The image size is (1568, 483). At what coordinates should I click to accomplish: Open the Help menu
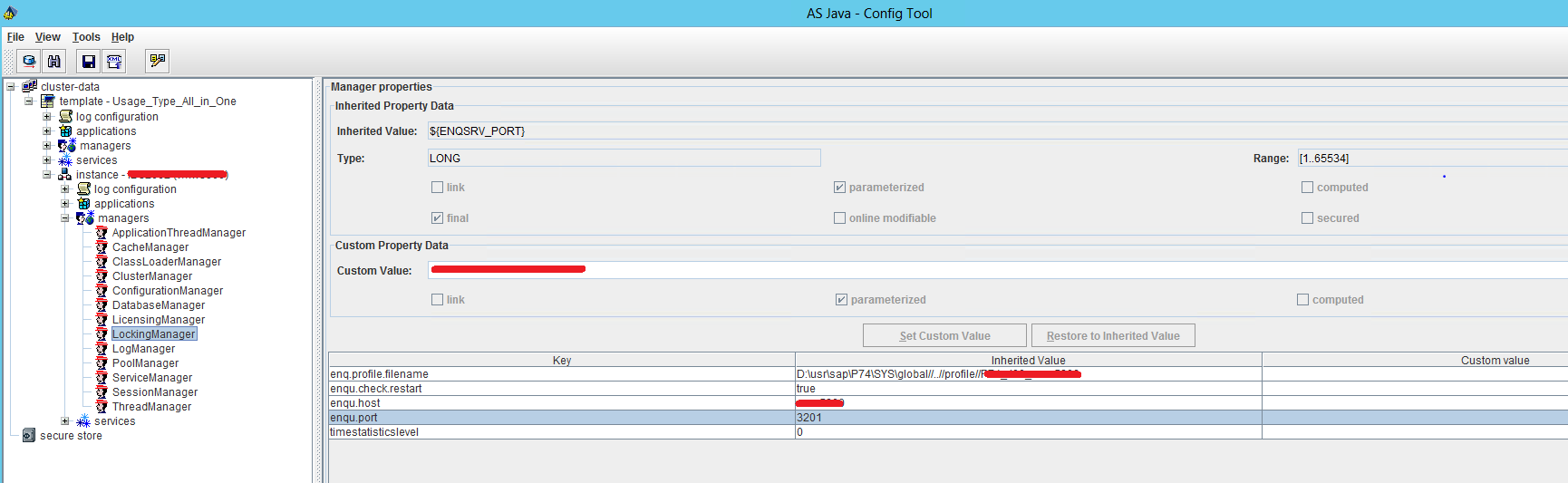click(122, 37)
